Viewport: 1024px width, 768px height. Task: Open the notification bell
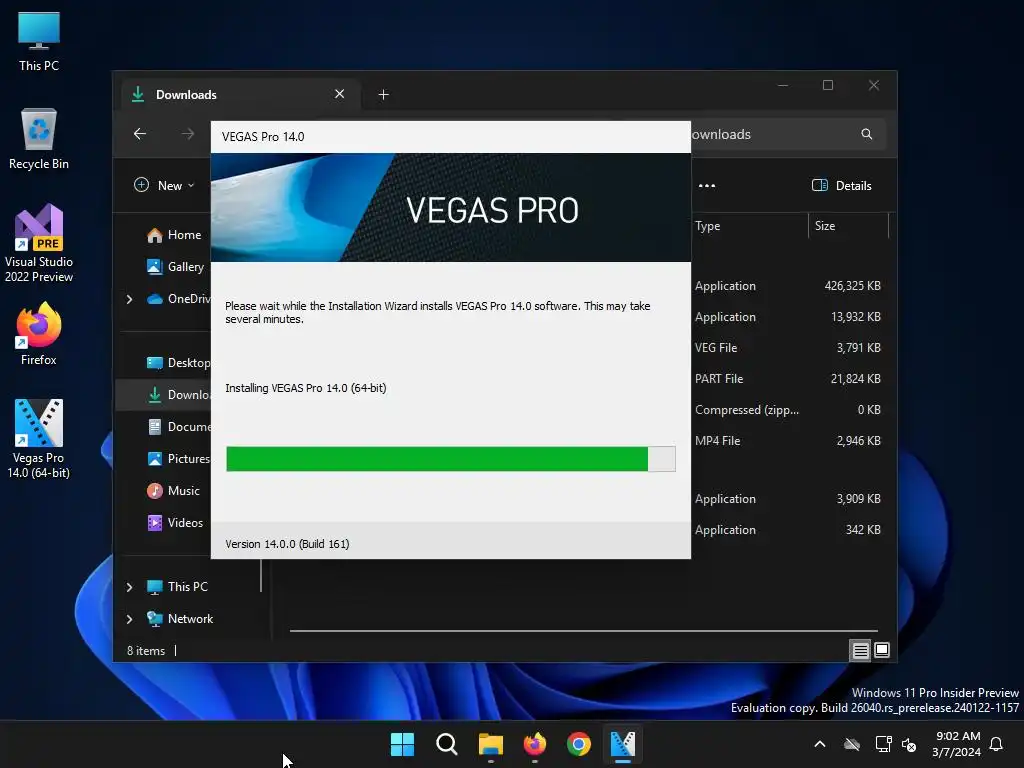[x=996, y=744]
